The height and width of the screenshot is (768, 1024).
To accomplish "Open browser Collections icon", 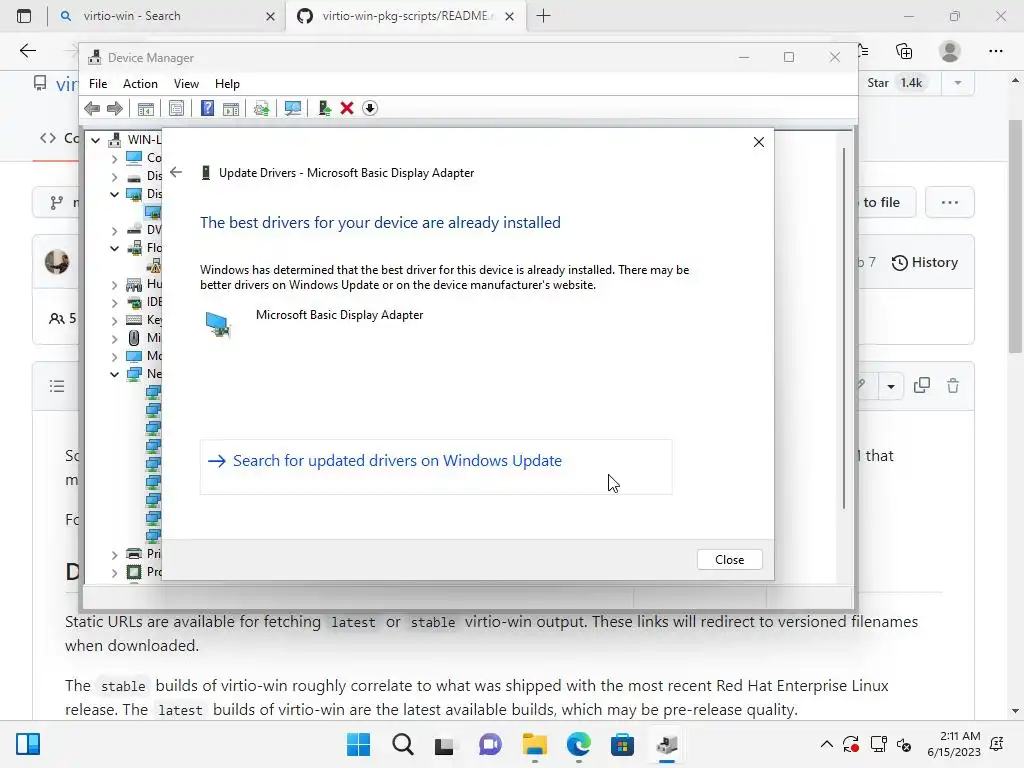I will pos(904,51).
